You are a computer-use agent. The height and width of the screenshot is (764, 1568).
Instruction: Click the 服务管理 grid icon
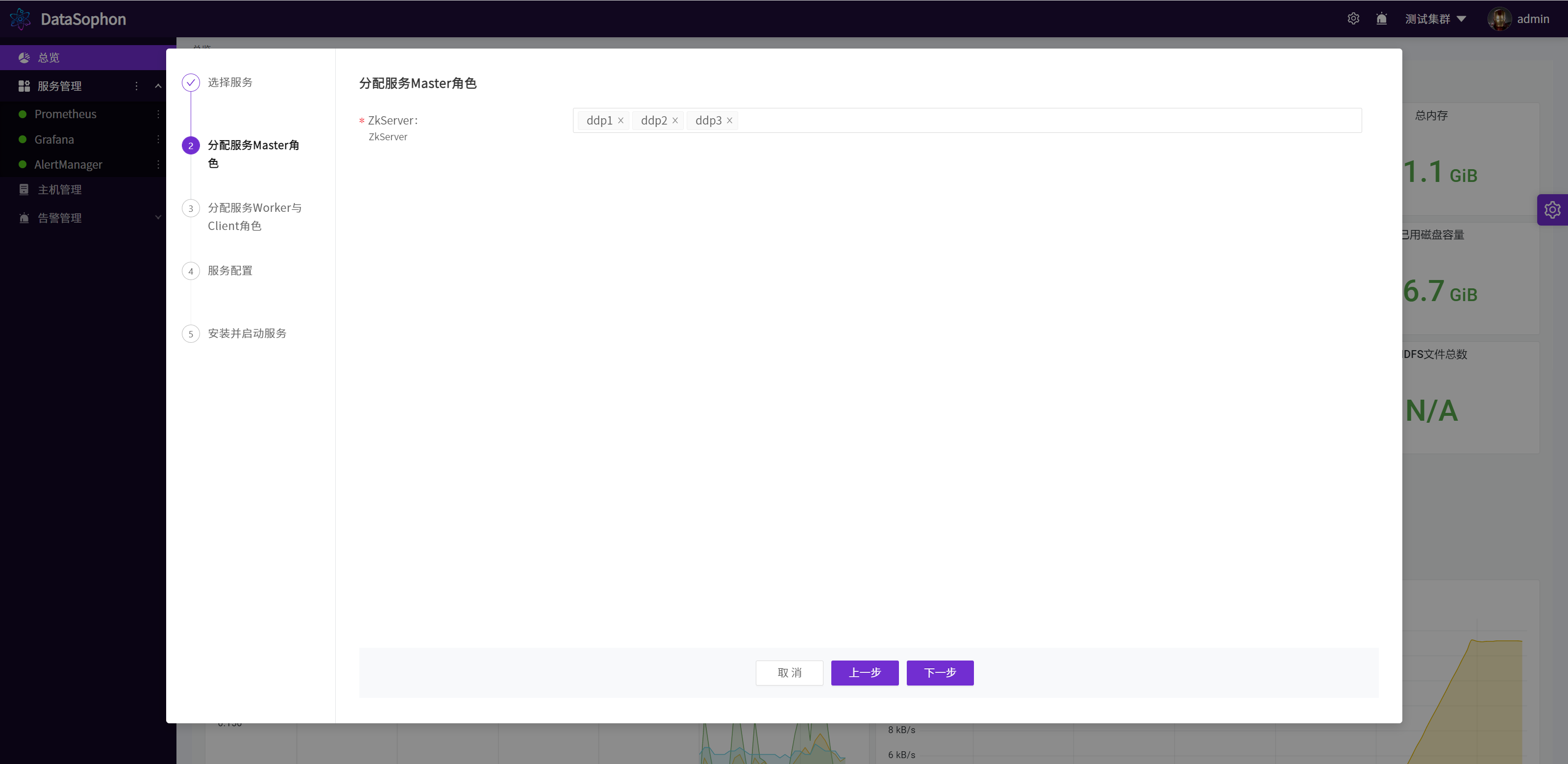pyautogui.click(x=25, y=86)
